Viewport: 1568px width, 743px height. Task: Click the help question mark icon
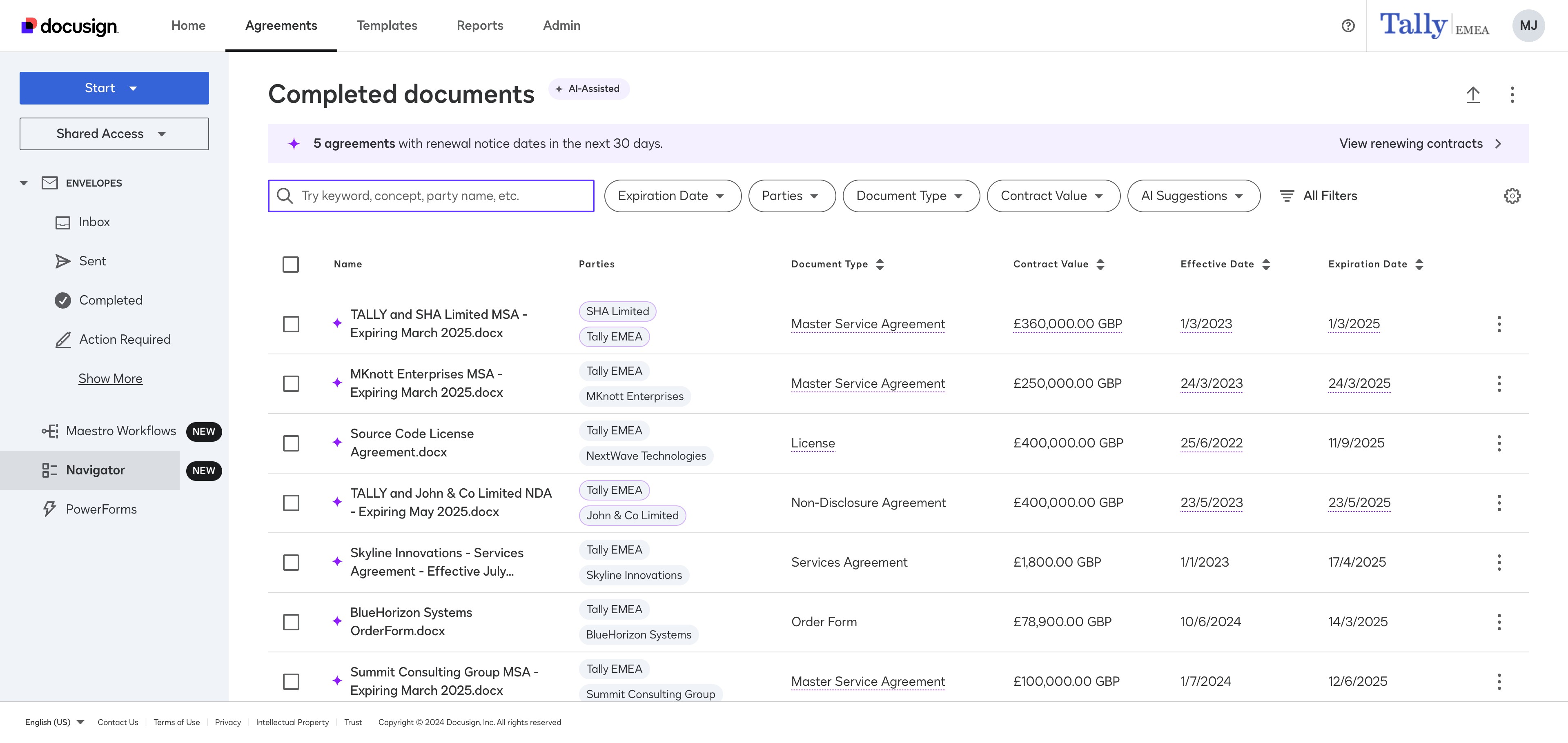click(x=1347, y=26)
